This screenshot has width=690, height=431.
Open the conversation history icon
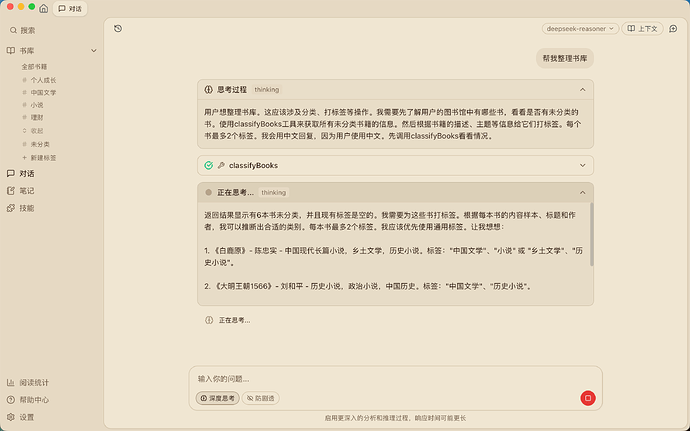(118, 28)
